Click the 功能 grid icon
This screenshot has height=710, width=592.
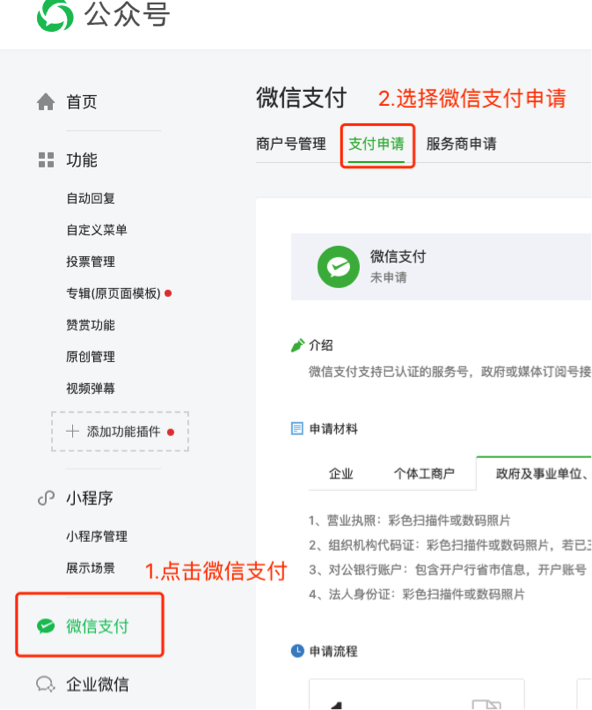(x=46, y=160)
